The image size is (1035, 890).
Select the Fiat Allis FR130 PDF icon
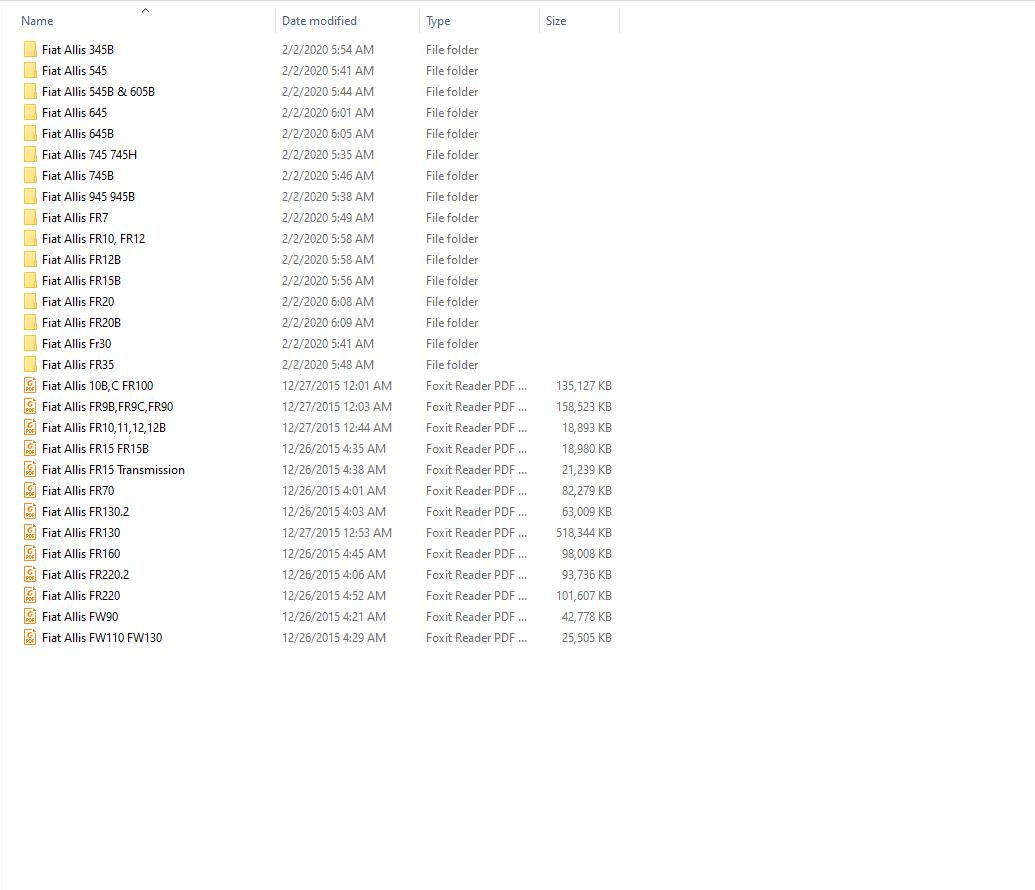click(x=30, y=533)
